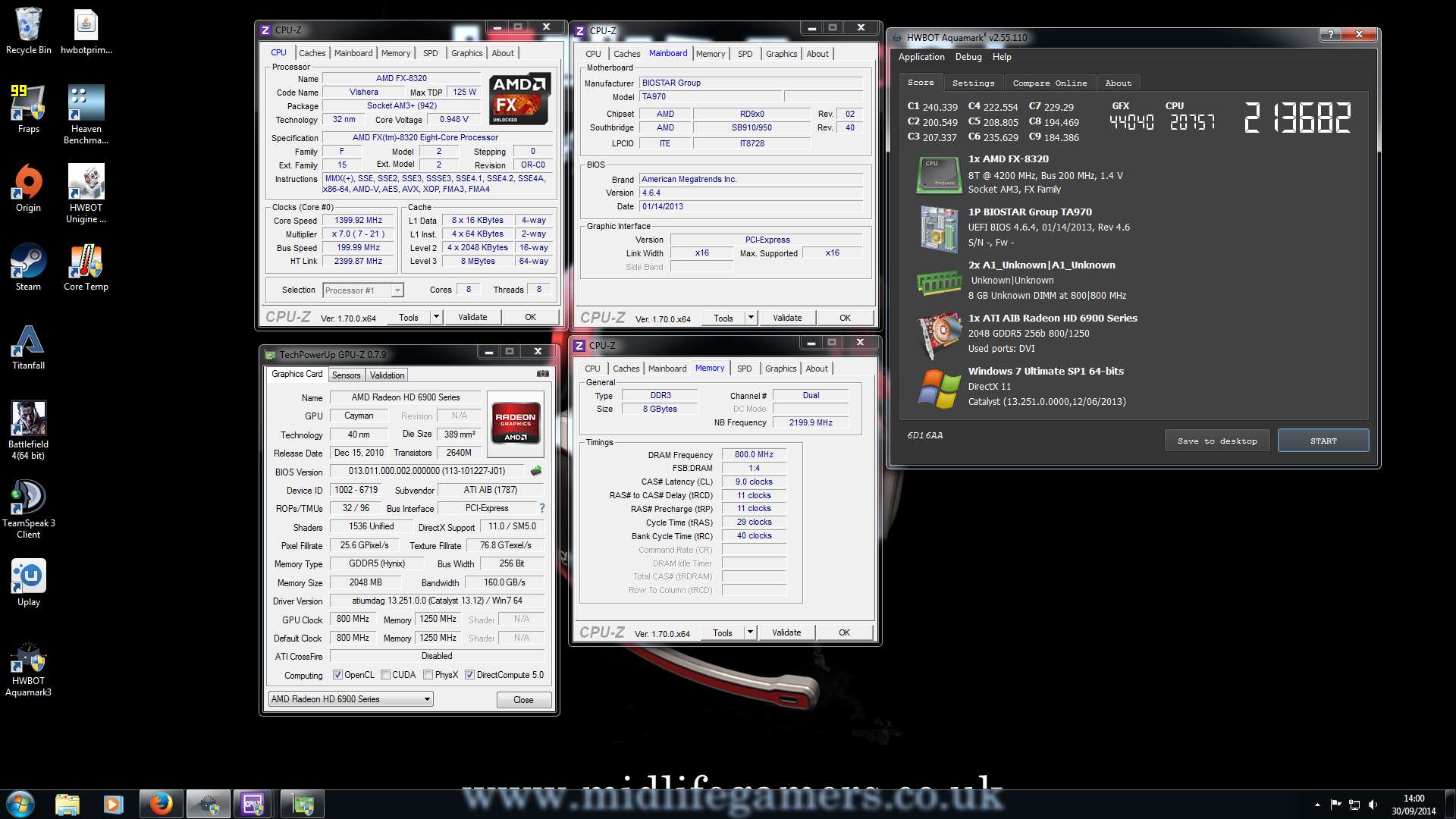Image resolution: width=1456 pixels, height=819 pixels.
Task: Click the CPU-Z taskbar icon
Action: tap(253, 804)
